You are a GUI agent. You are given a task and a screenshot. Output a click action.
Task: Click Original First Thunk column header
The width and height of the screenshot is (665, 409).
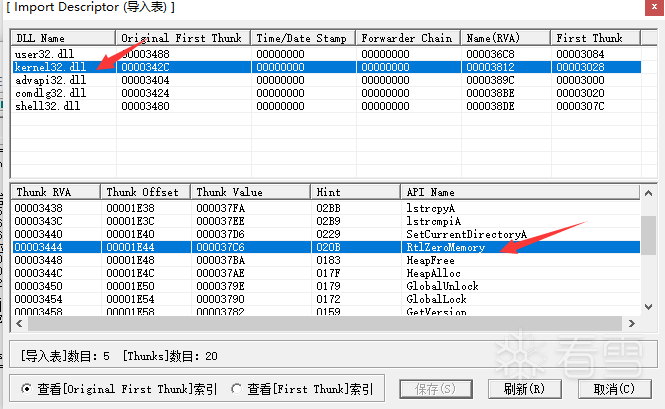pyautogui.click(x=183, y=38)
